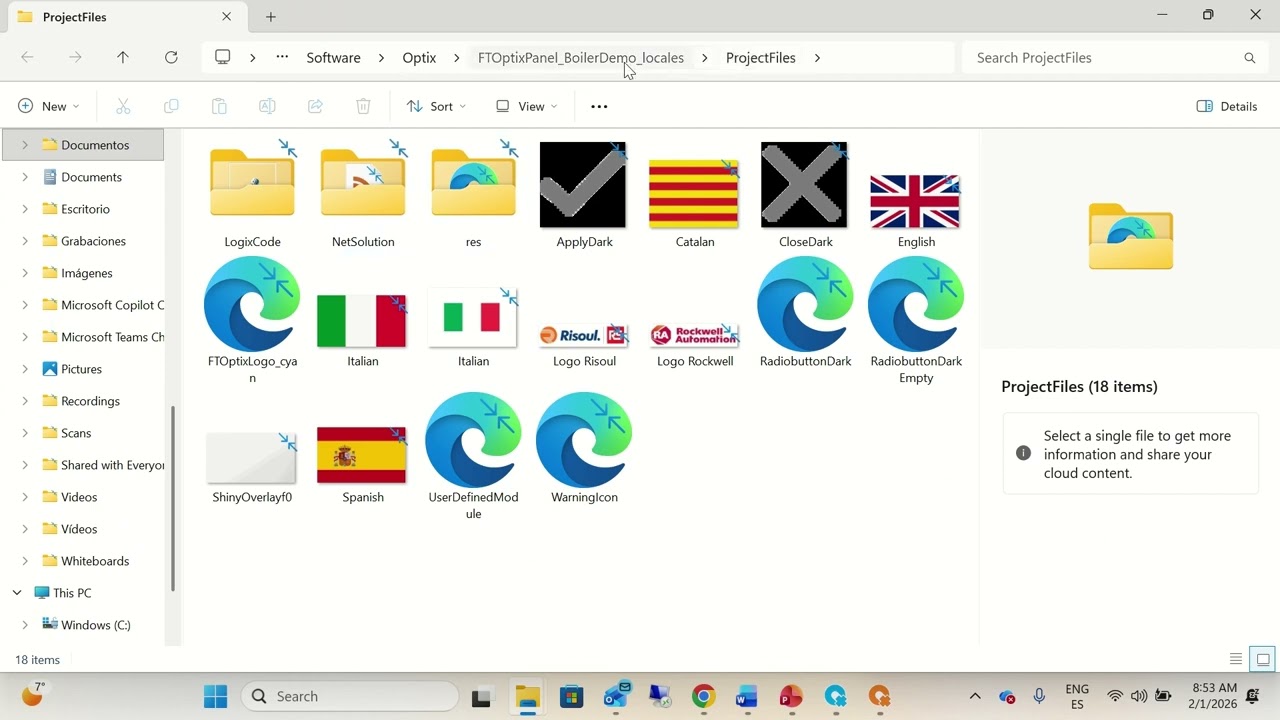Open the Sort dropdown menu
Image resolution: width=1280 pixels, height=720 pixels.
pos(436,106)
